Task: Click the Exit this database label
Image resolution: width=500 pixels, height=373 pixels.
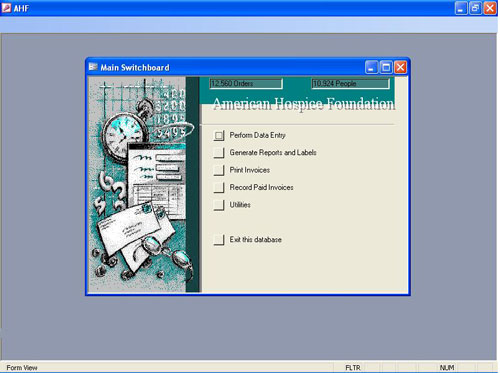Action: [x=255, y=239]
